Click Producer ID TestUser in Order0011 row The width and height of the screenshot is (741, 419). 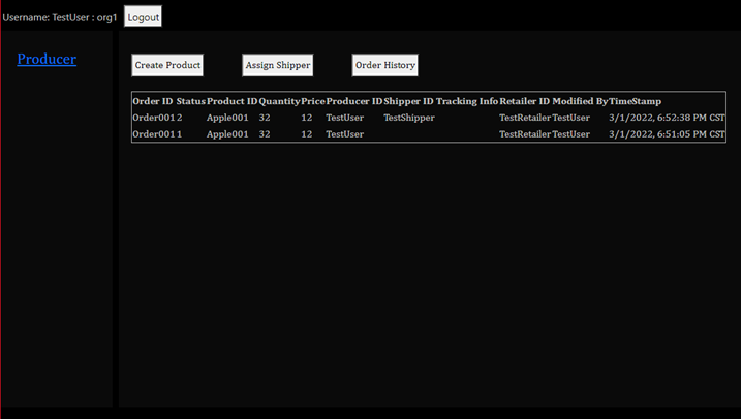click(x=345, y=134)
